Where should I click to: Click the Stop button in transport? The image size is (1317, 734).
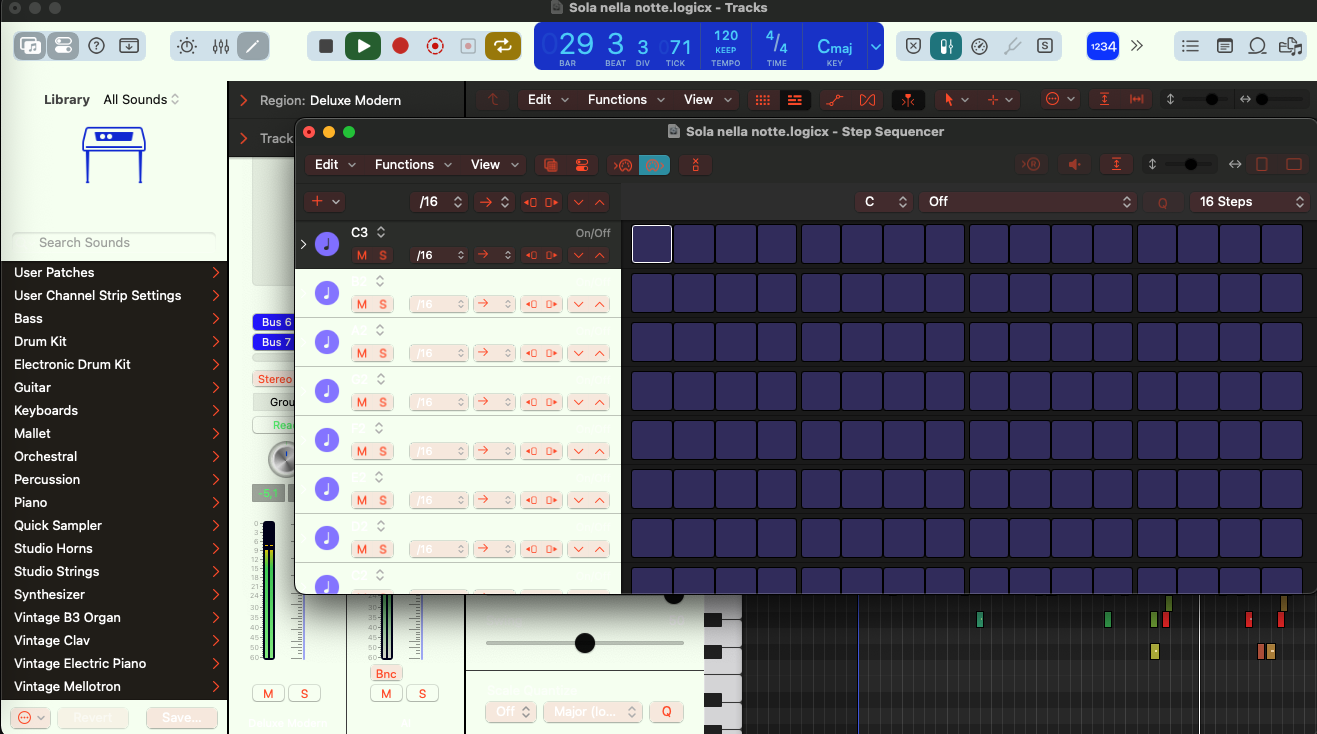point(326,46)
